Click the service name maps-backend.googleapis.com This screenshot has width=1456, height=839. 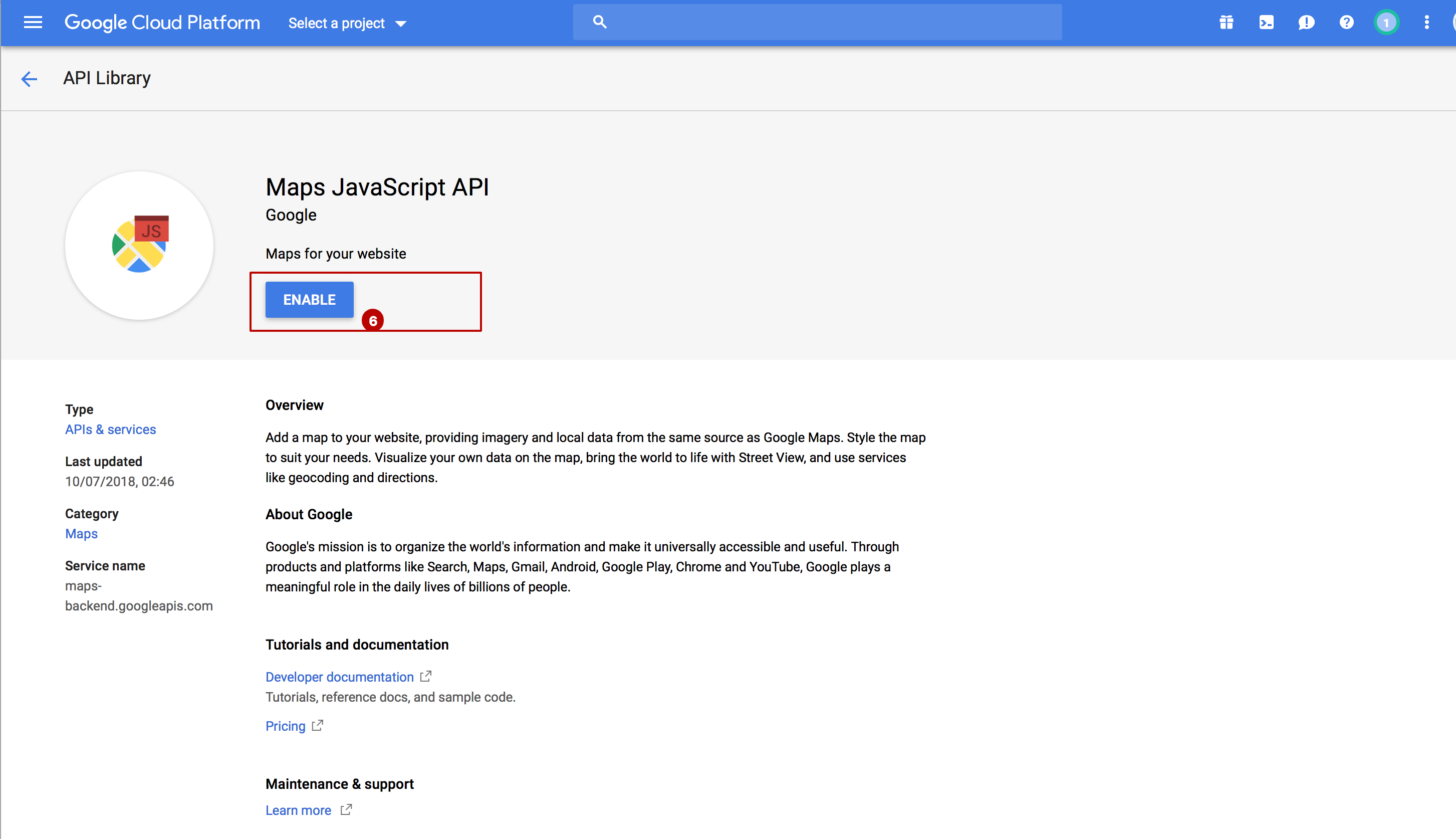click(x=139, y=596)
